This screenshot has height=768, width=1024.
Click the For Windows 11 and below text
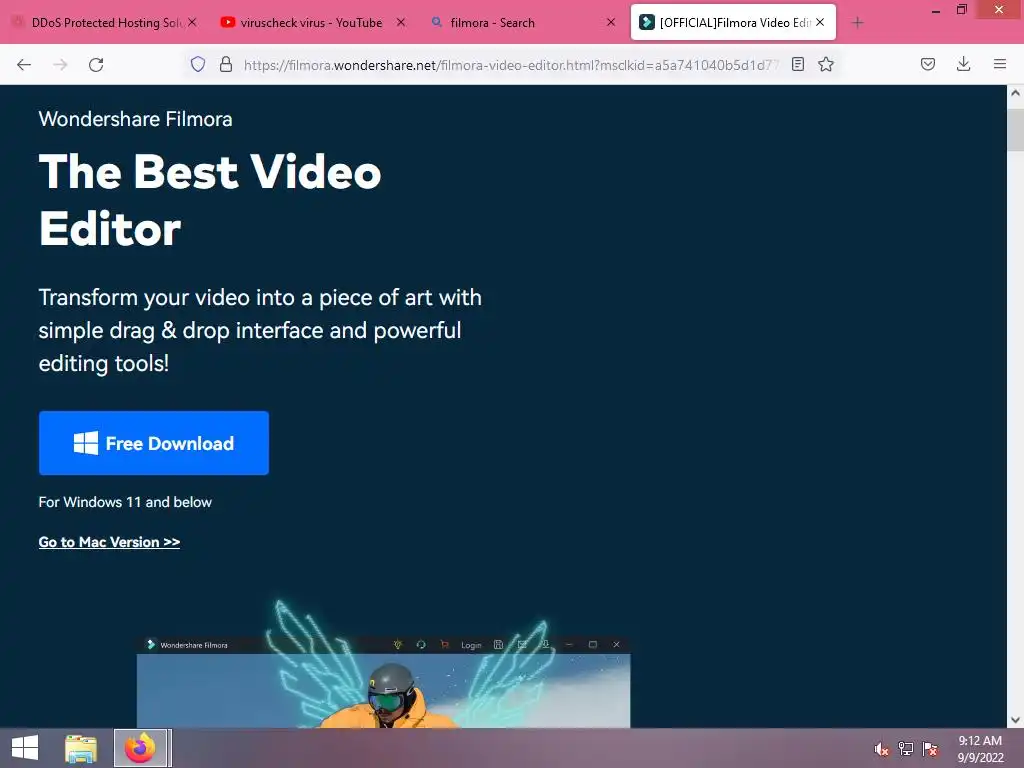(x=125, y=502)
